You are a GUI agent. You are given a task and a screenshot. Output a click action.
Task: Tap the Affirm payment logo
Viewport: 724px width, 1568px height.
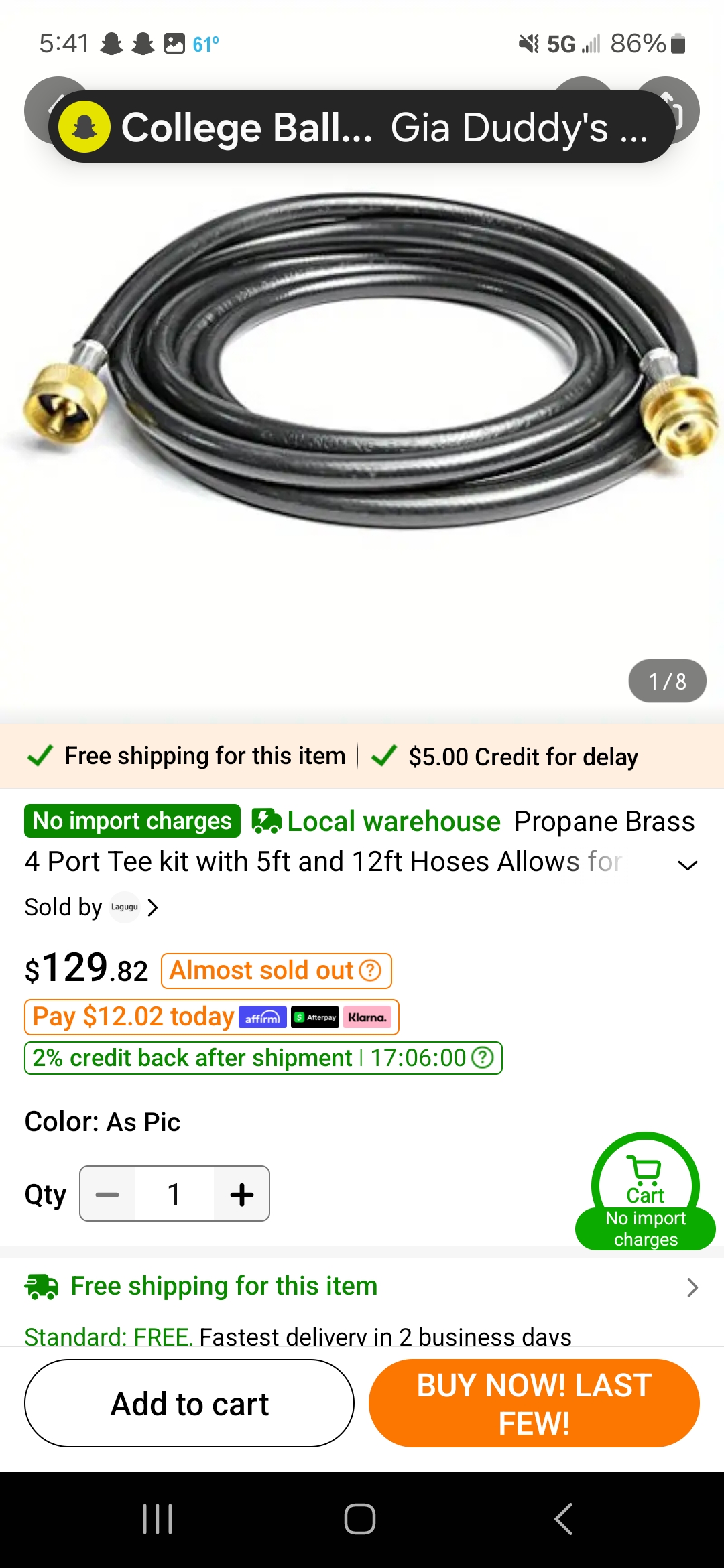(262, 1017)
